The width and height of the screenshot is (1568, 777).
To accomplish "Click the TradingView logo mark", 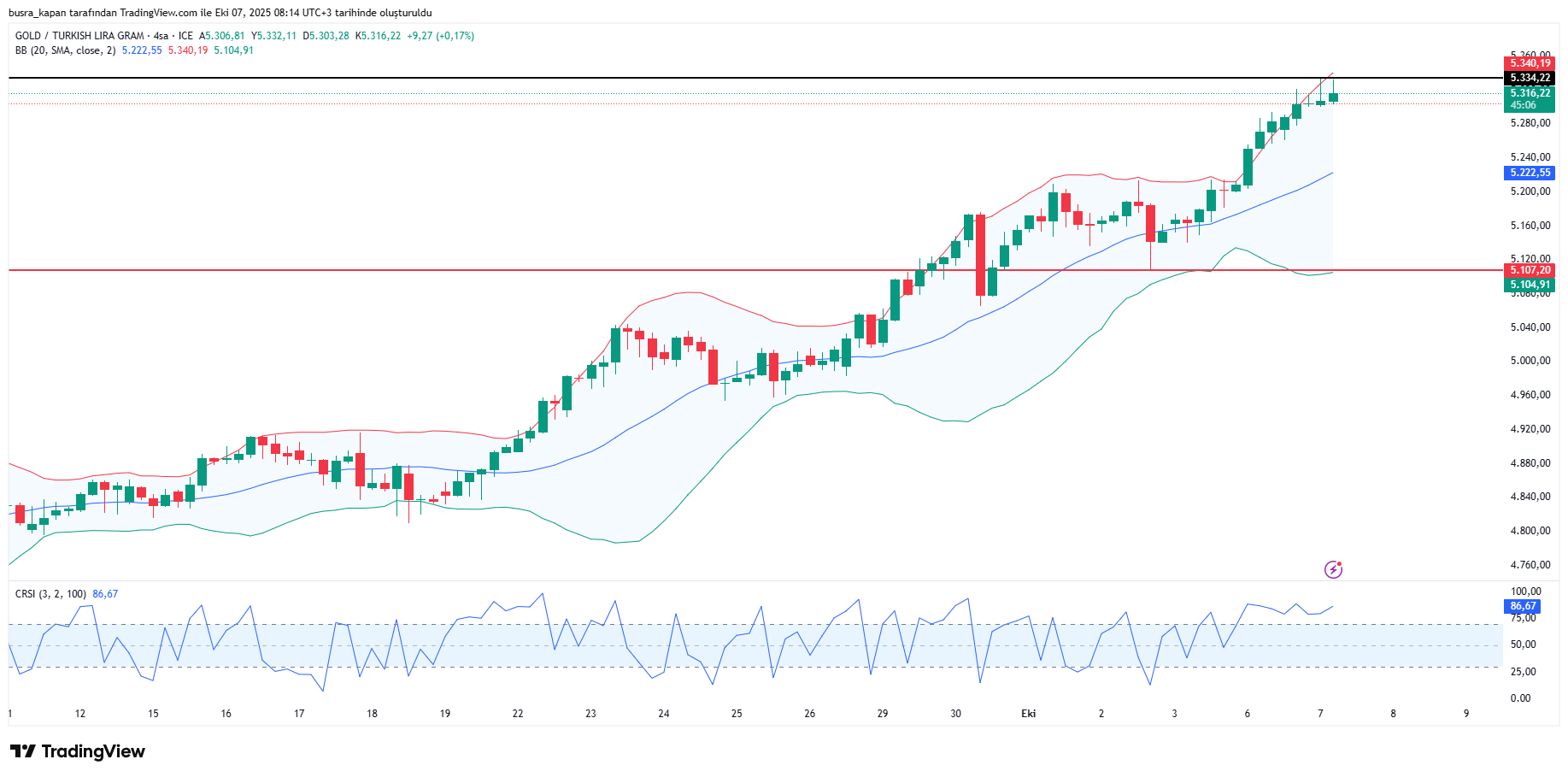I will 23,751.
